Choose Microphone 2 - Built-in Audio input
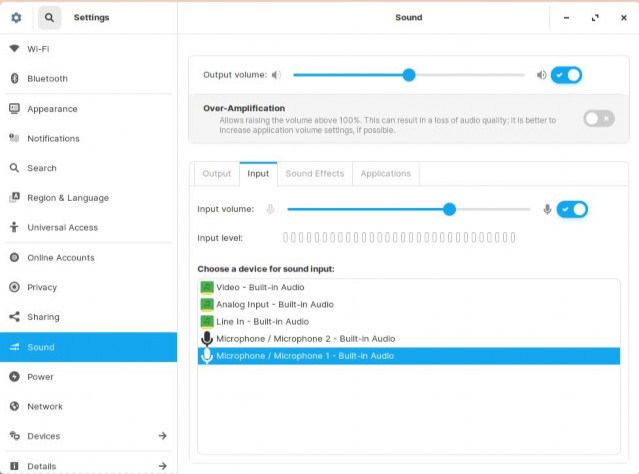 305,339
